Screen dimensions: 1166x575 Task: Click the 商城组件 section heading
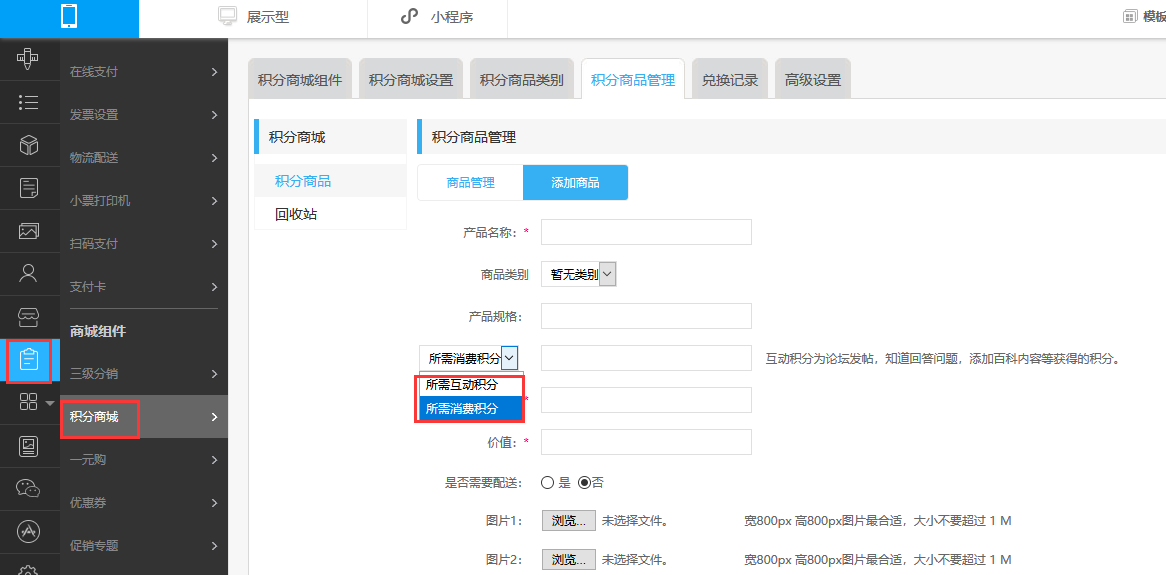[97, 332]
